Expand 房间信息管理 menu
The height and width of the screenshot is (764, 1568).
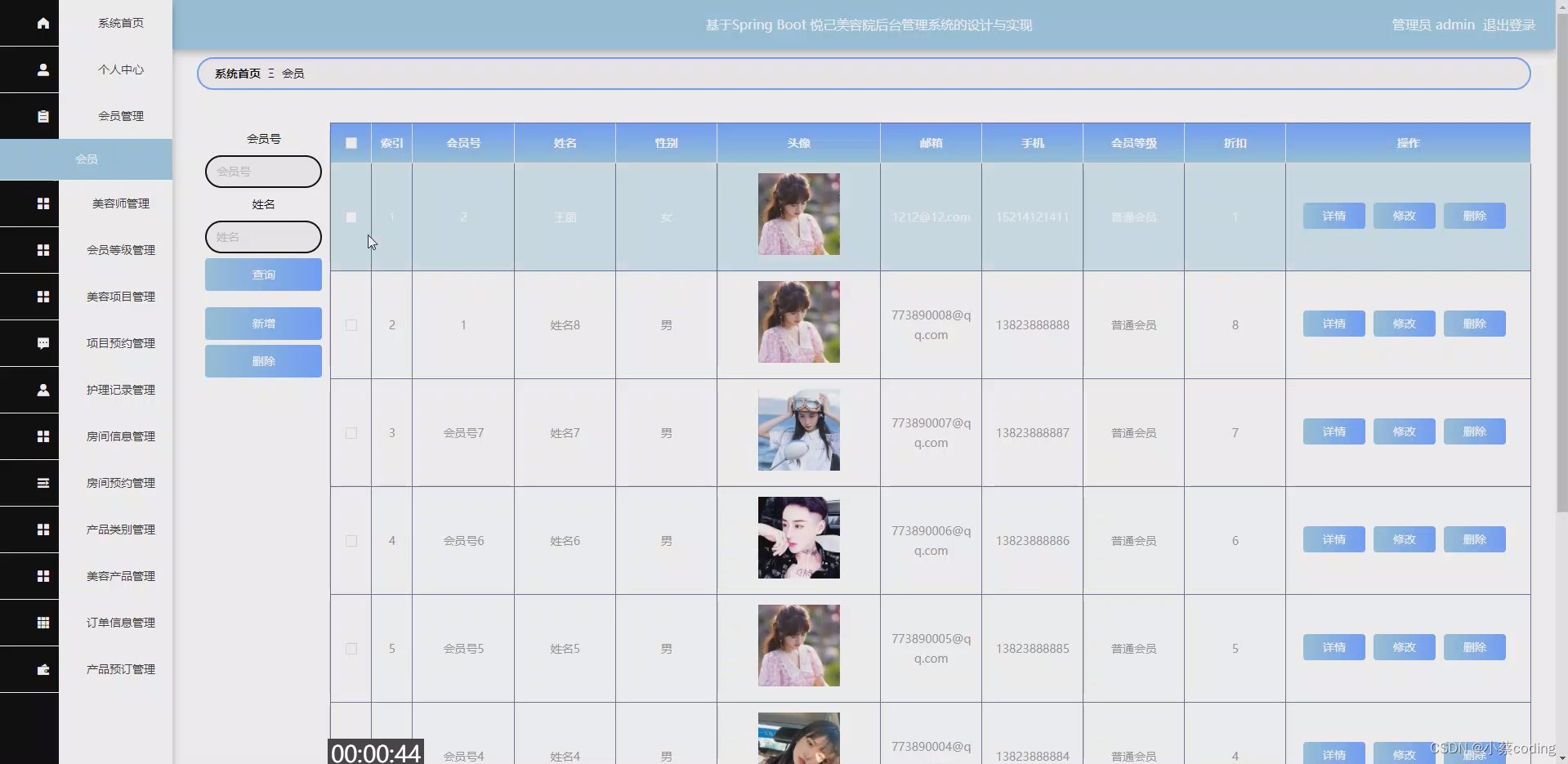(121, 436)
